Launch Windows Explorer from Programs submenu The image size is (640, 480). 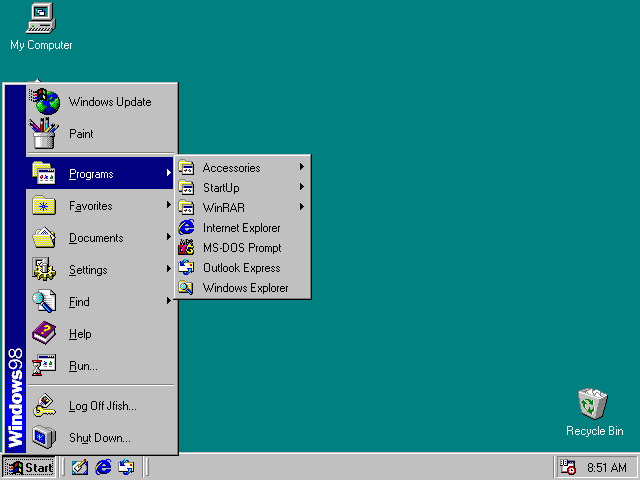[x=242, y=287]
